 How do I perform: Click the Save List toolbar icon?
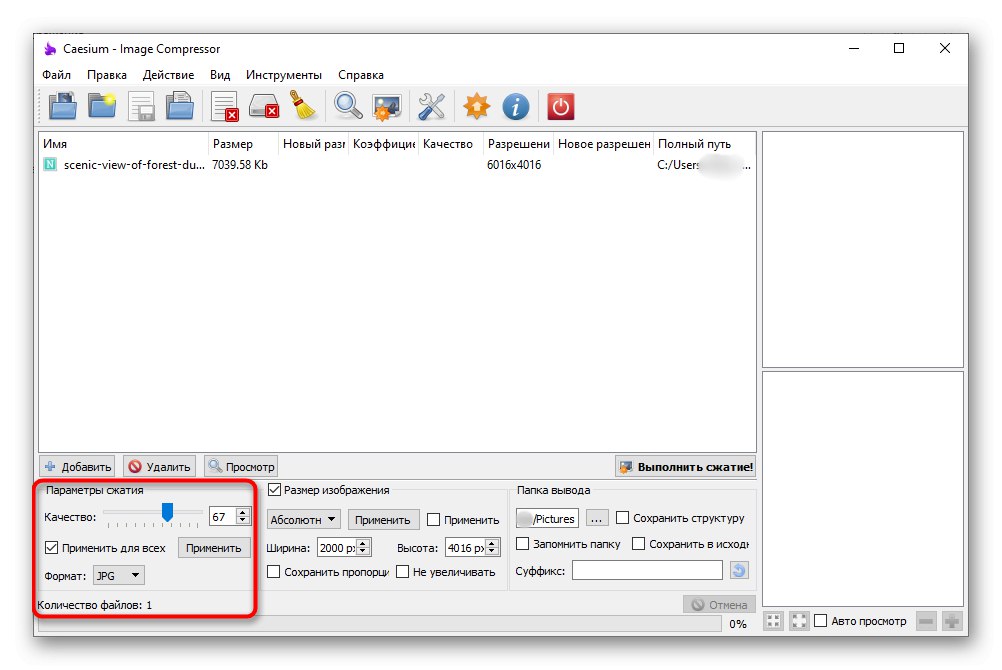pyautogui.click(x=141, y=106)
